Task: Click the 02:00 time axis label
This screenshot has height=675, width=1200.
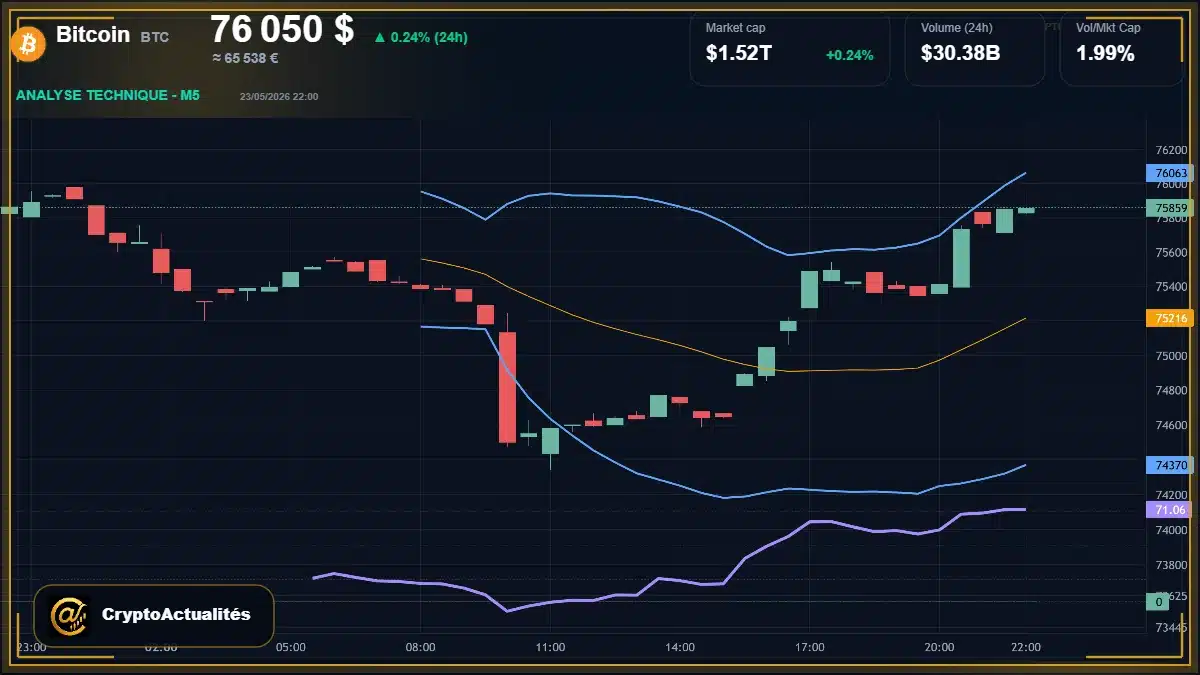Action: 161,647
